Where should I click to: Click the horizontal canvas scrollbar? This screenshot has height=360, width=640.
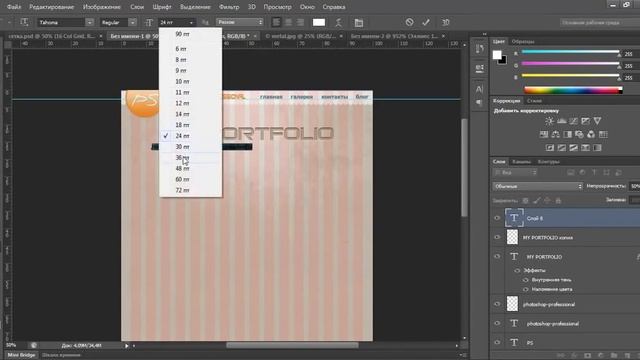pyautogui.click(x=292, y=345)
